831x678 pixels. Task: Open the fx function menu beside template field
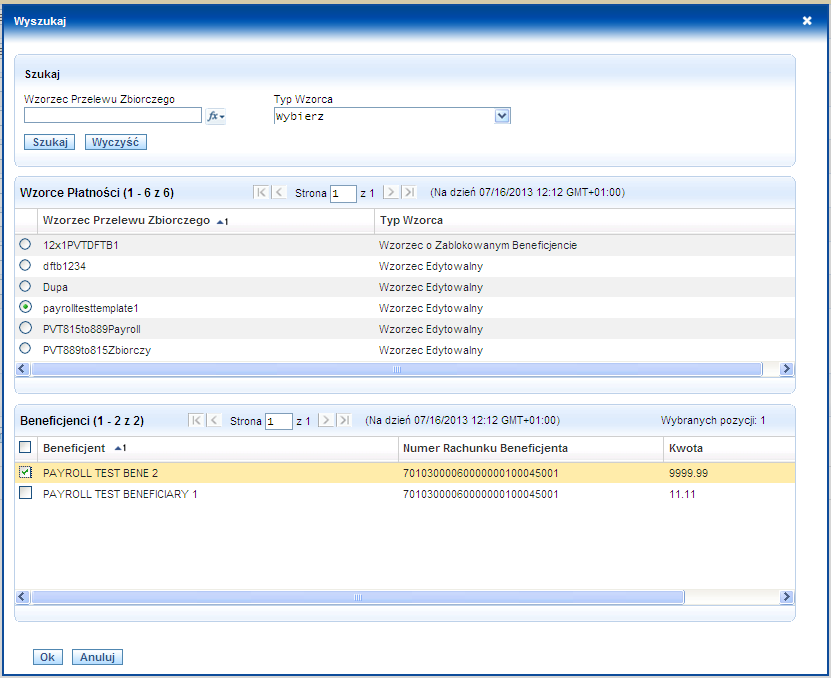tap(216, 116)
